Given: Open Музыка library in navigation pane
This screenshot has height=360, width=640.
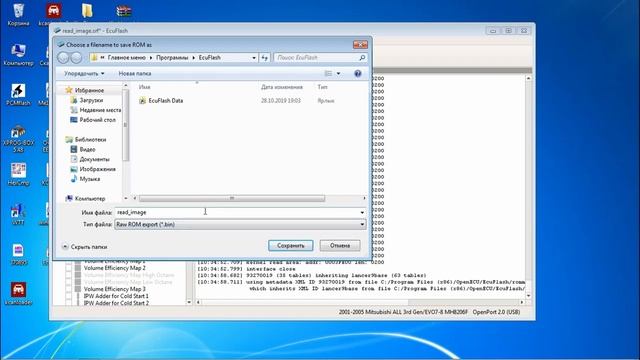Looking at the screenshot, I should (85, 179).
